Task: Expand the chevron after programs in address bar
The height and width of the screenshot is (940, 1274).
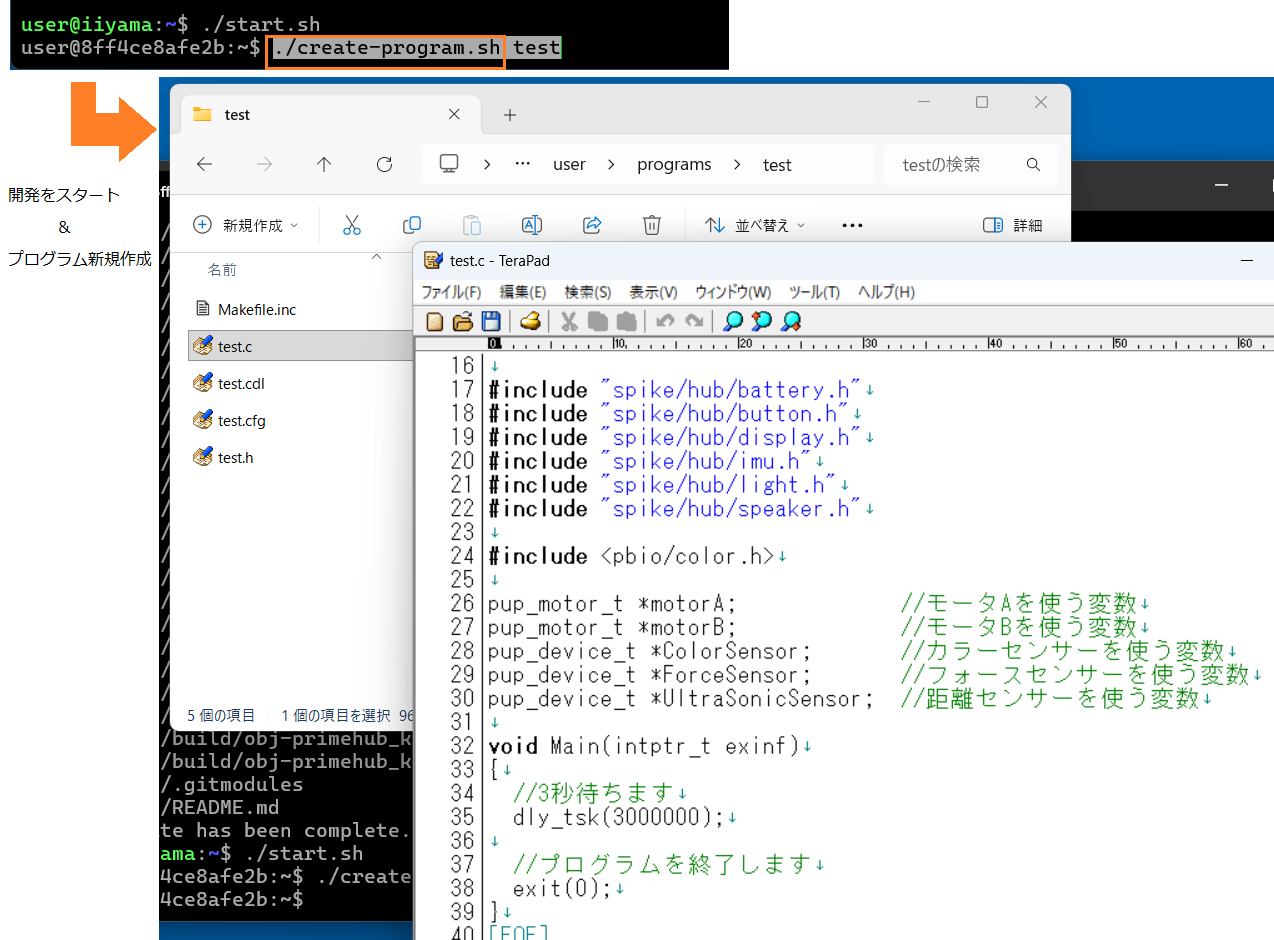Action: tap(737, 165)
